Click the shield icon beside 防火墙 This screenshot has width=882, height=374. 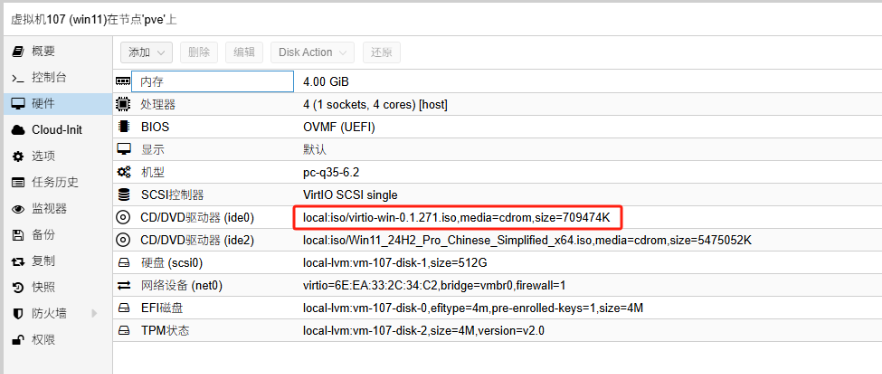tap(18, 313)
